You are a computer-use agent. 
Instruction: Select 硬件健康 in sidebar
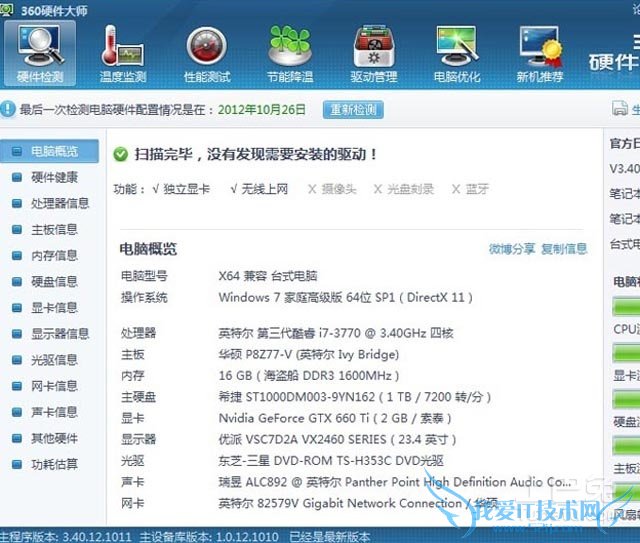click(49, 177)
